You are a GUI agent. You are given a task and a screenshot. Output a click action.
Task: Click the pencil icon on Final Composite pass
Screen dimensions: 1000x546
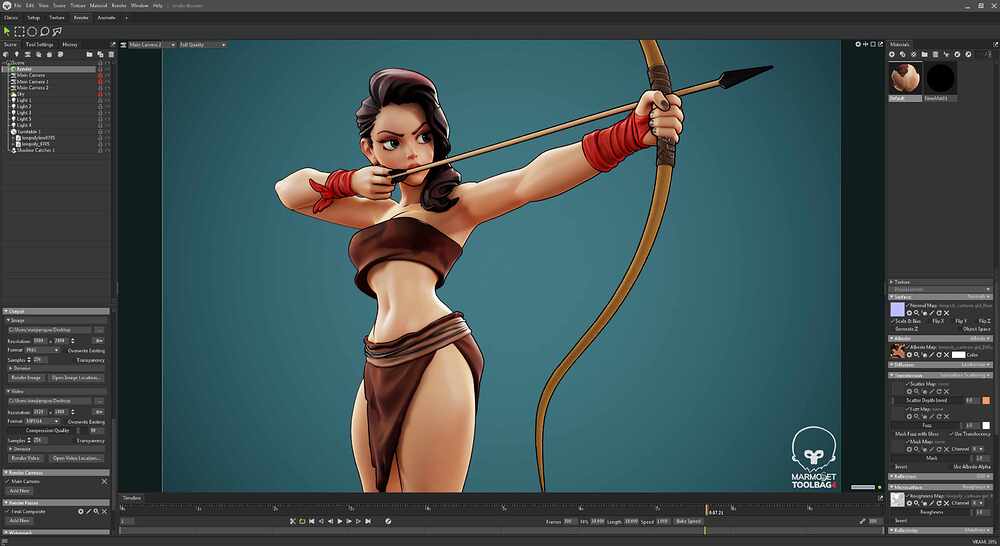click(89, 512)
